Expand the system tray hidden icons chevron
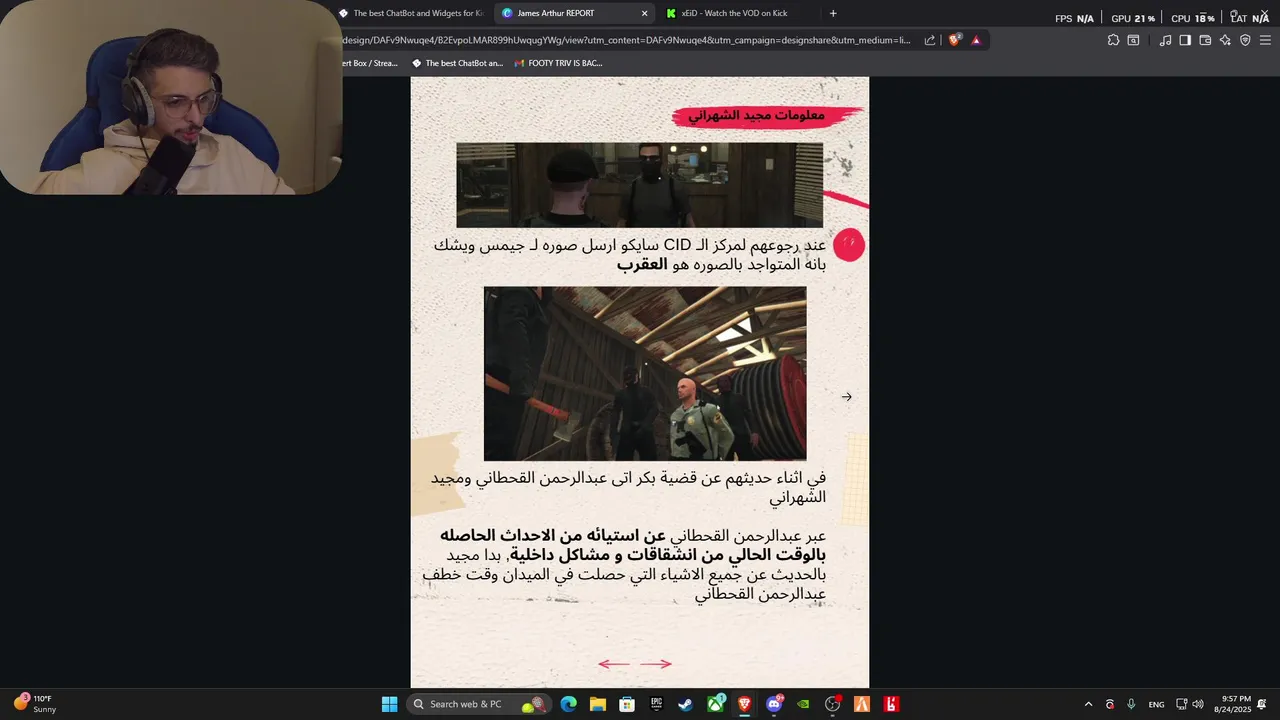The width and height of the screenshot is (1280, 720). pos(1088,704)
